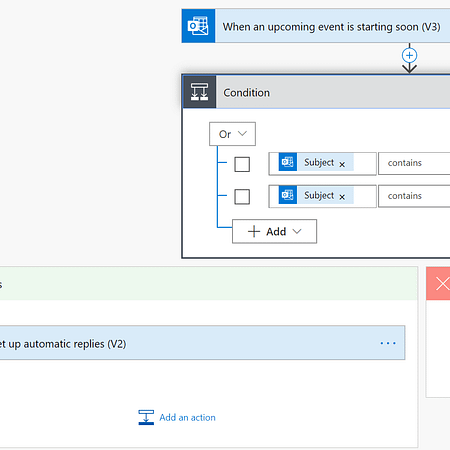Viewport: 450px width, 450px height.
Task: Click the Outlook icon in the second Subject token
Action: [288, 195]
